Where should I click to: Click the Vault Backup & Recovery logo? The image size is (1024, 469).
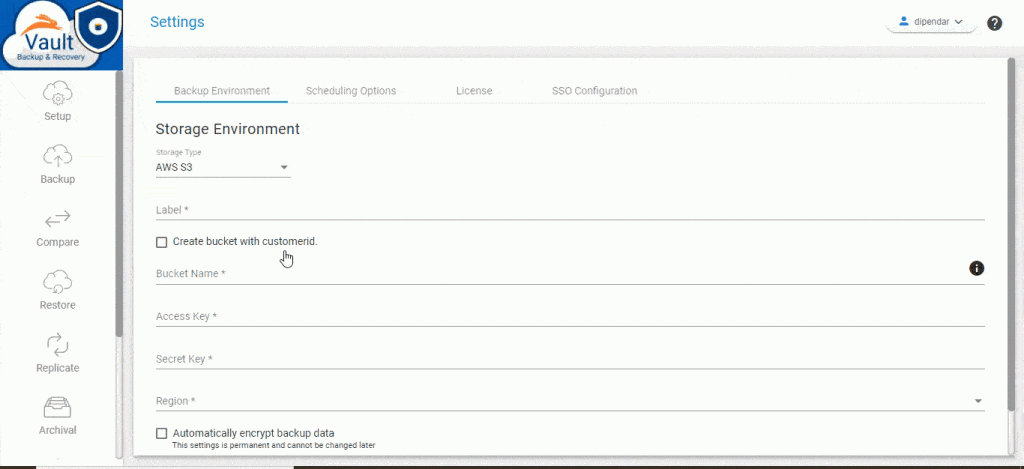pos(61,35)
